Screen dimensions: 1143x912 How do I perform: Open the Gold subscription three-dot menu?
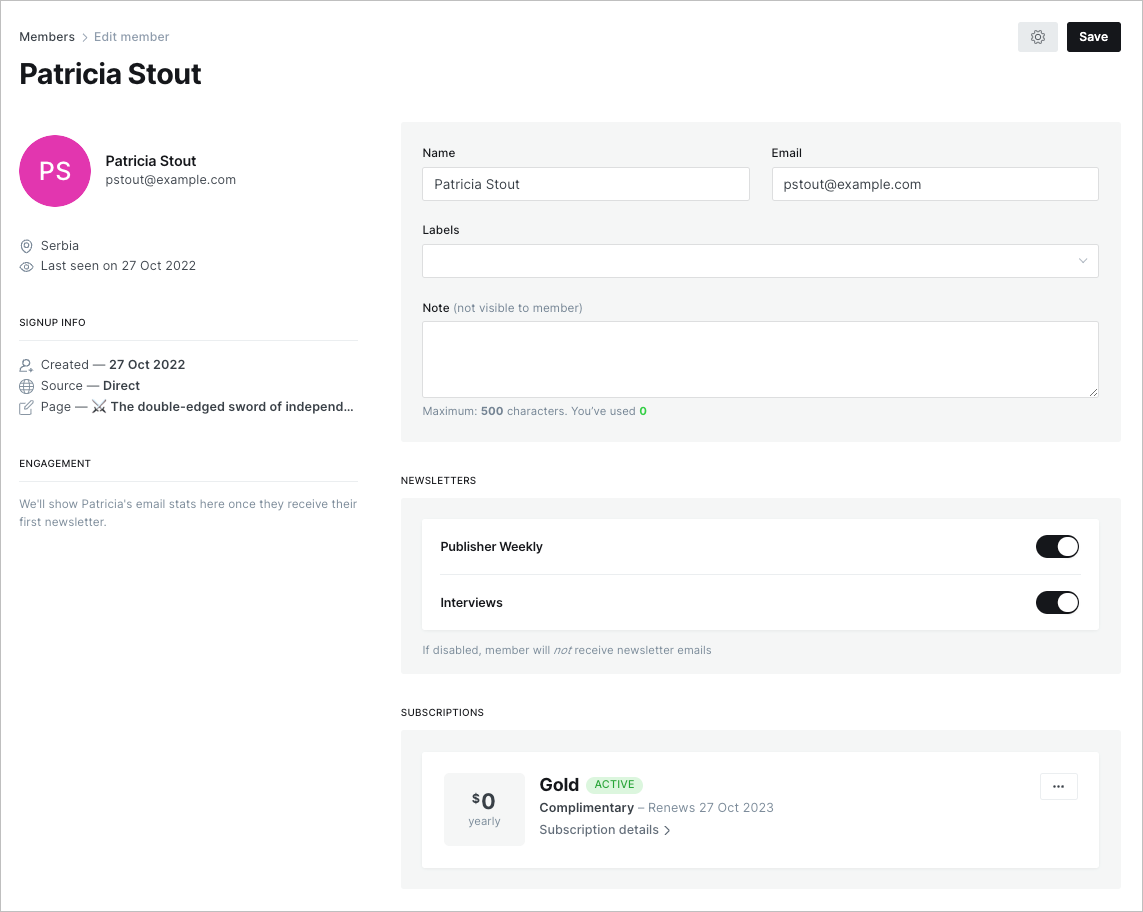1058,787
